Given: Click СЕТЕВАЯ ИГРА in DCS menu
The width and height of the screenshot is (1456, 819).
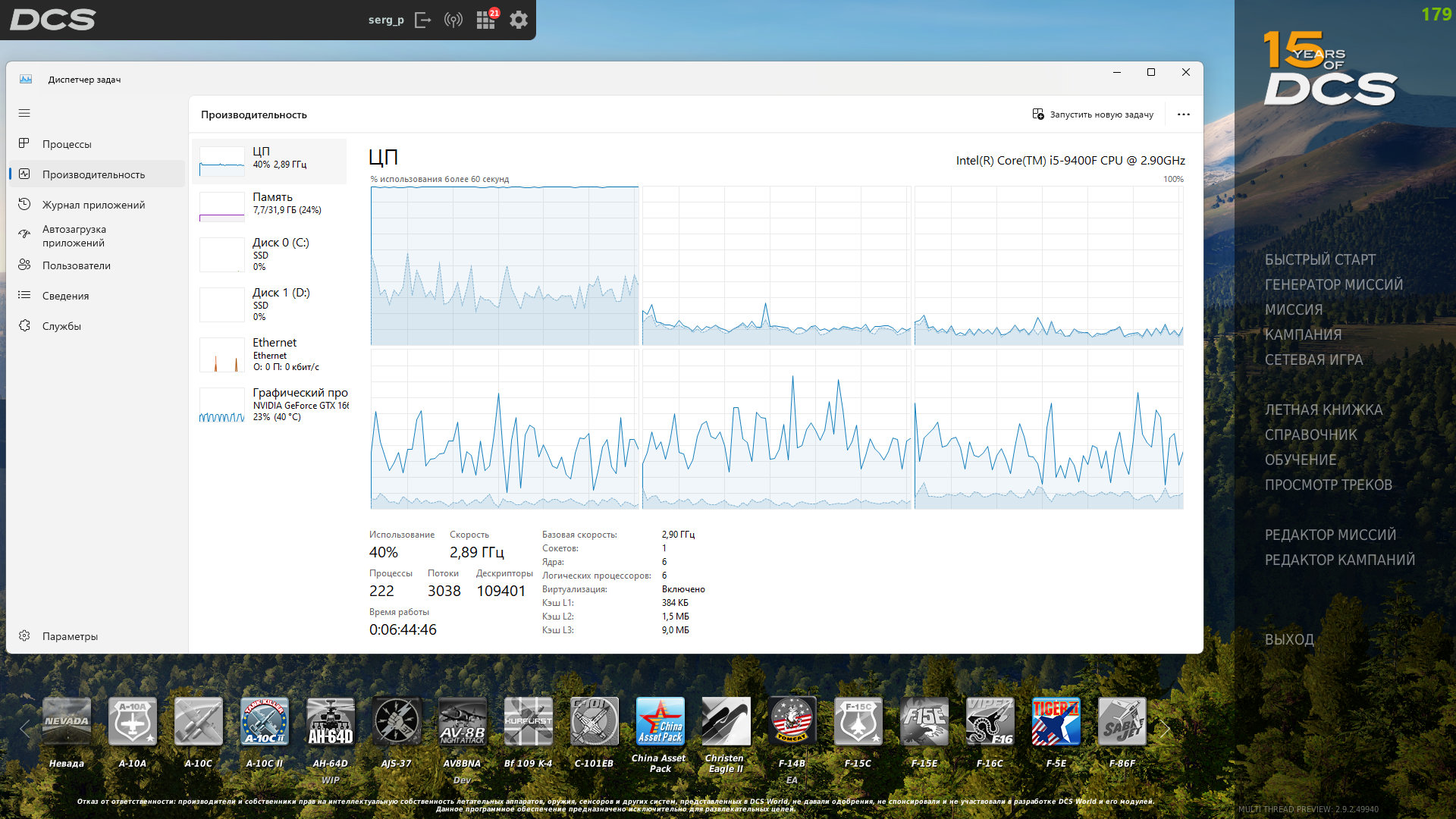Looking at the screenshot, I should [1313, 360].
